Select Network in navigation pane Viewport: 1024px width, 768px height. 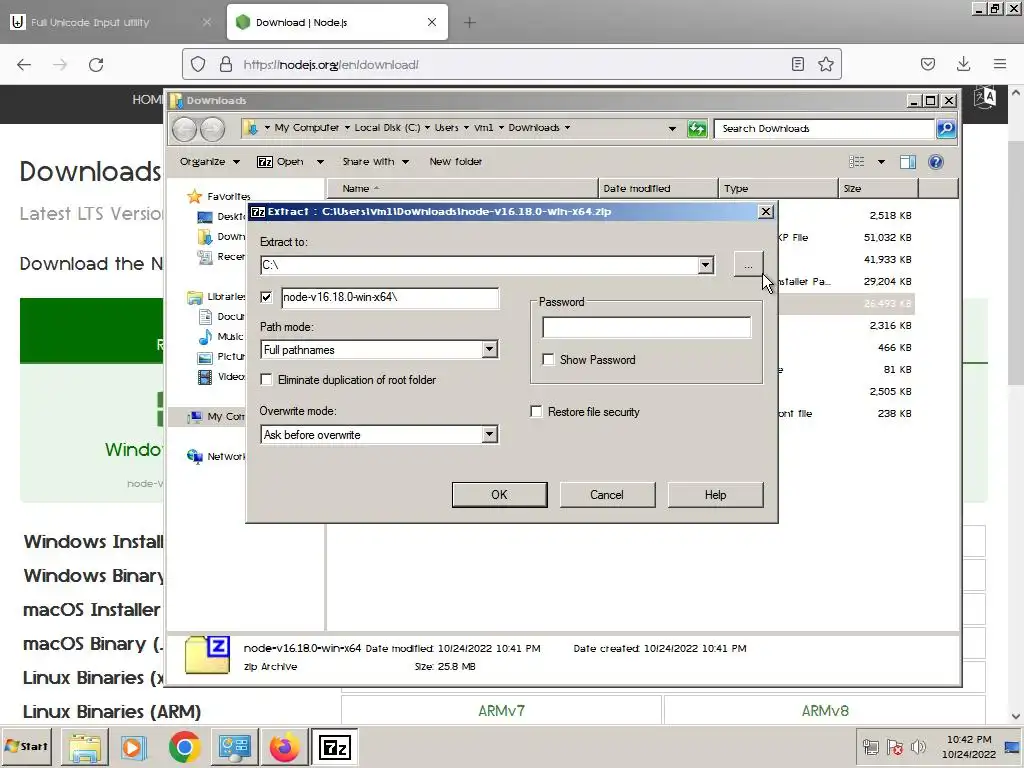point(217,456)
